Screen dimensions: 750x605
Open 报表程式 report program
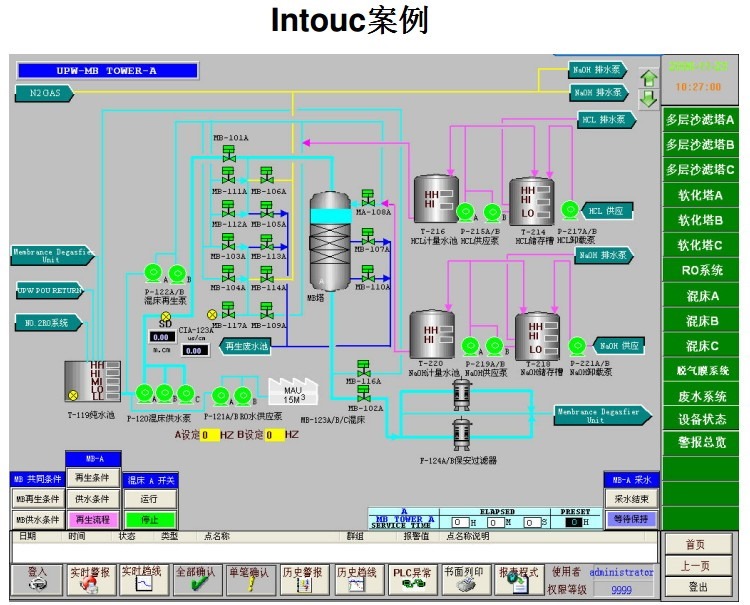click(x=518, y=580)
